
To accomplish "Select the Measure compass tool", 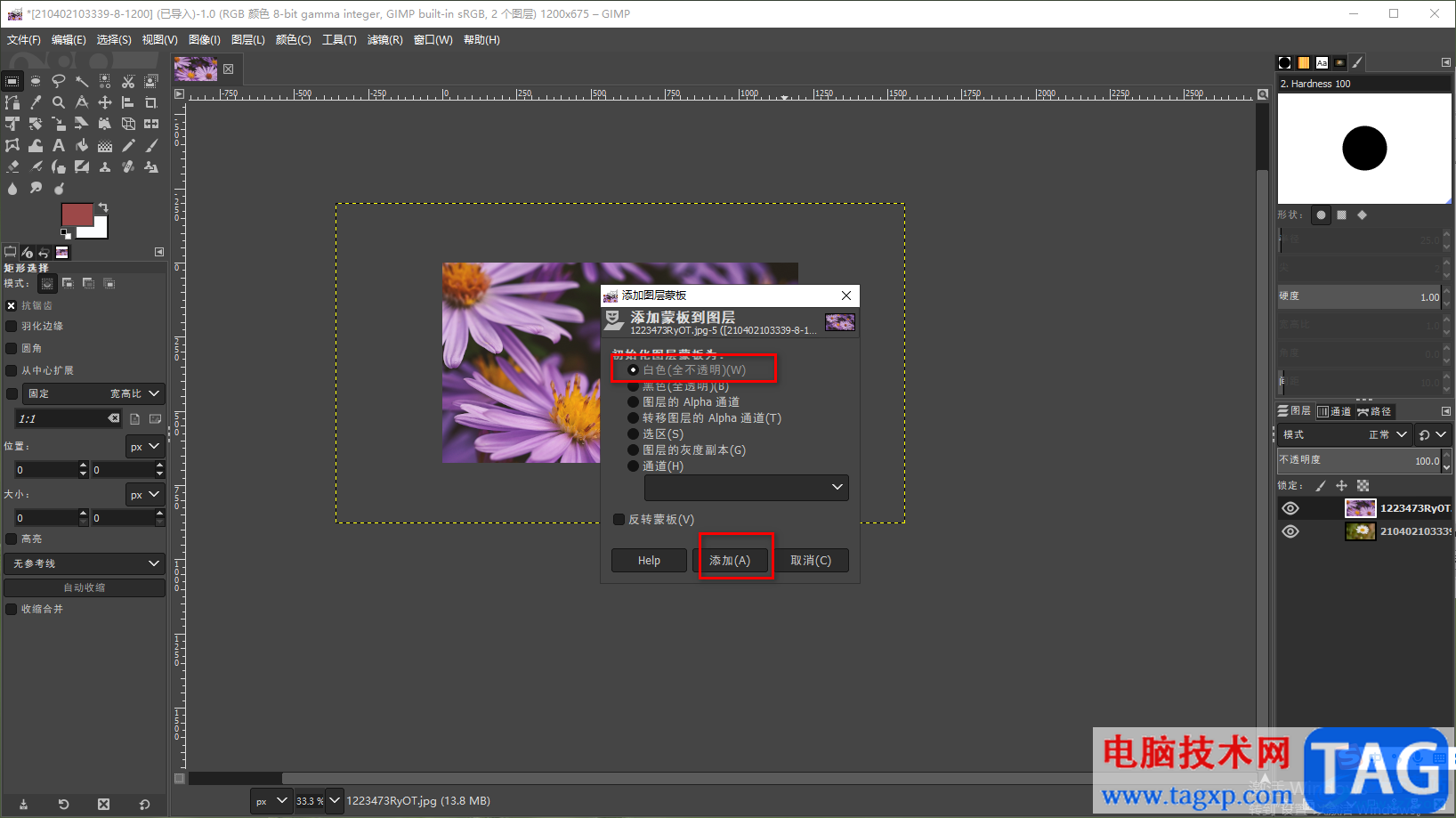I will click(x=82, y=102).
